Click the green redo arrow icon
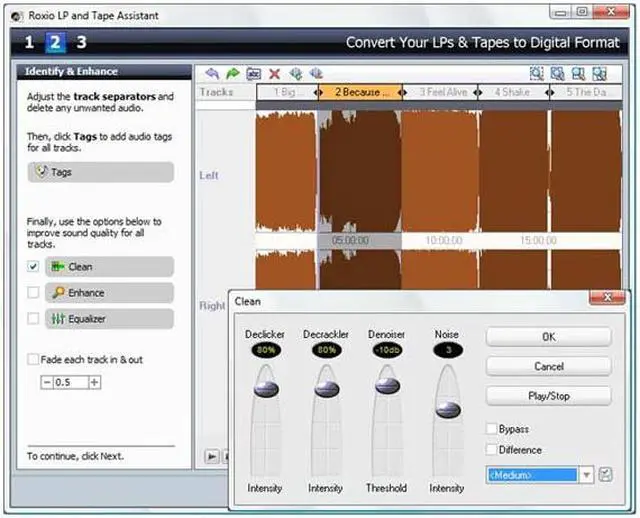Screen dimensions: 640x518 tap(232, 73)
